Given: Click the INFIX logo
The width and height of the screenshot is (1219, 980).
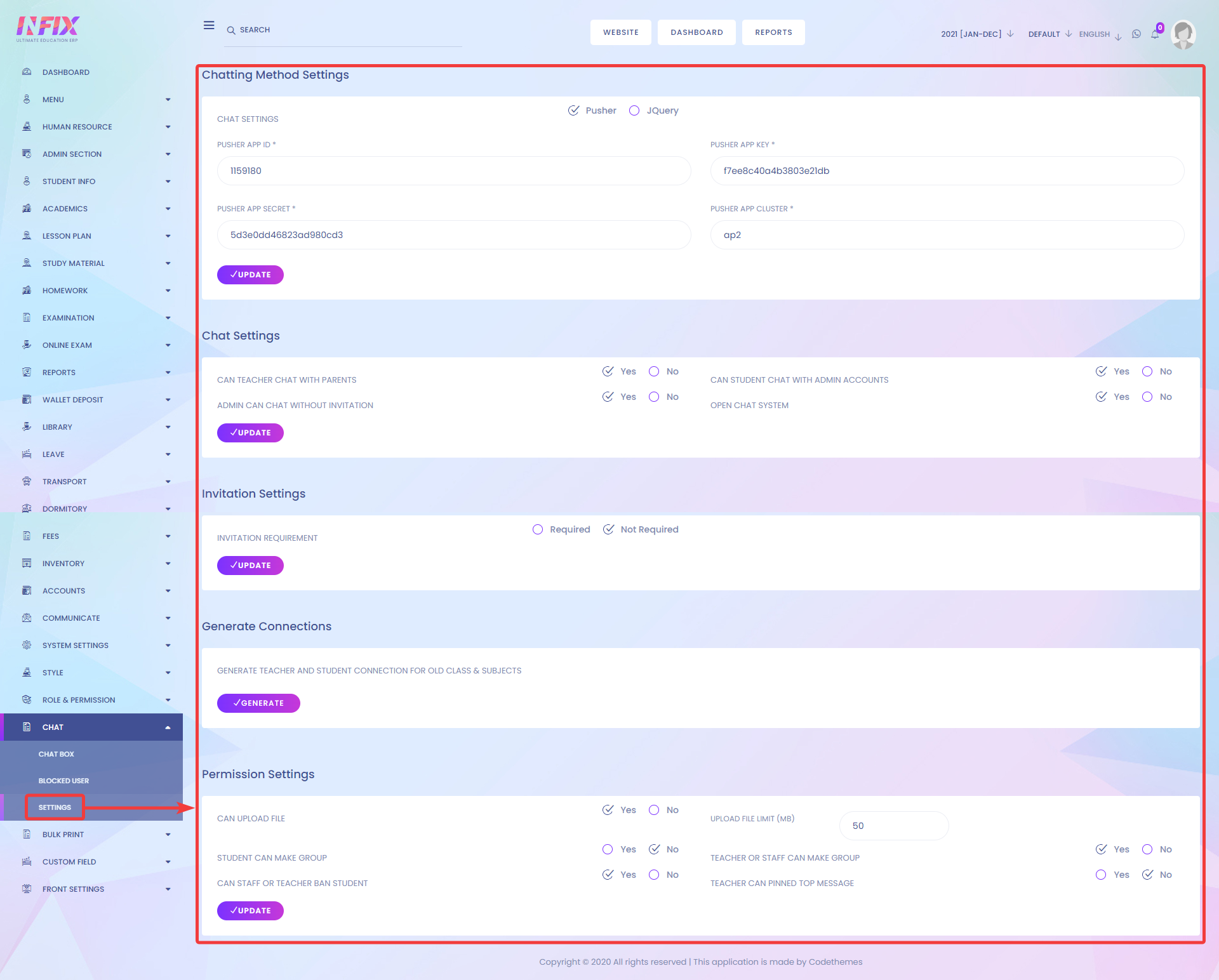Looking at the screenshot, I should [x=48, y=29].
